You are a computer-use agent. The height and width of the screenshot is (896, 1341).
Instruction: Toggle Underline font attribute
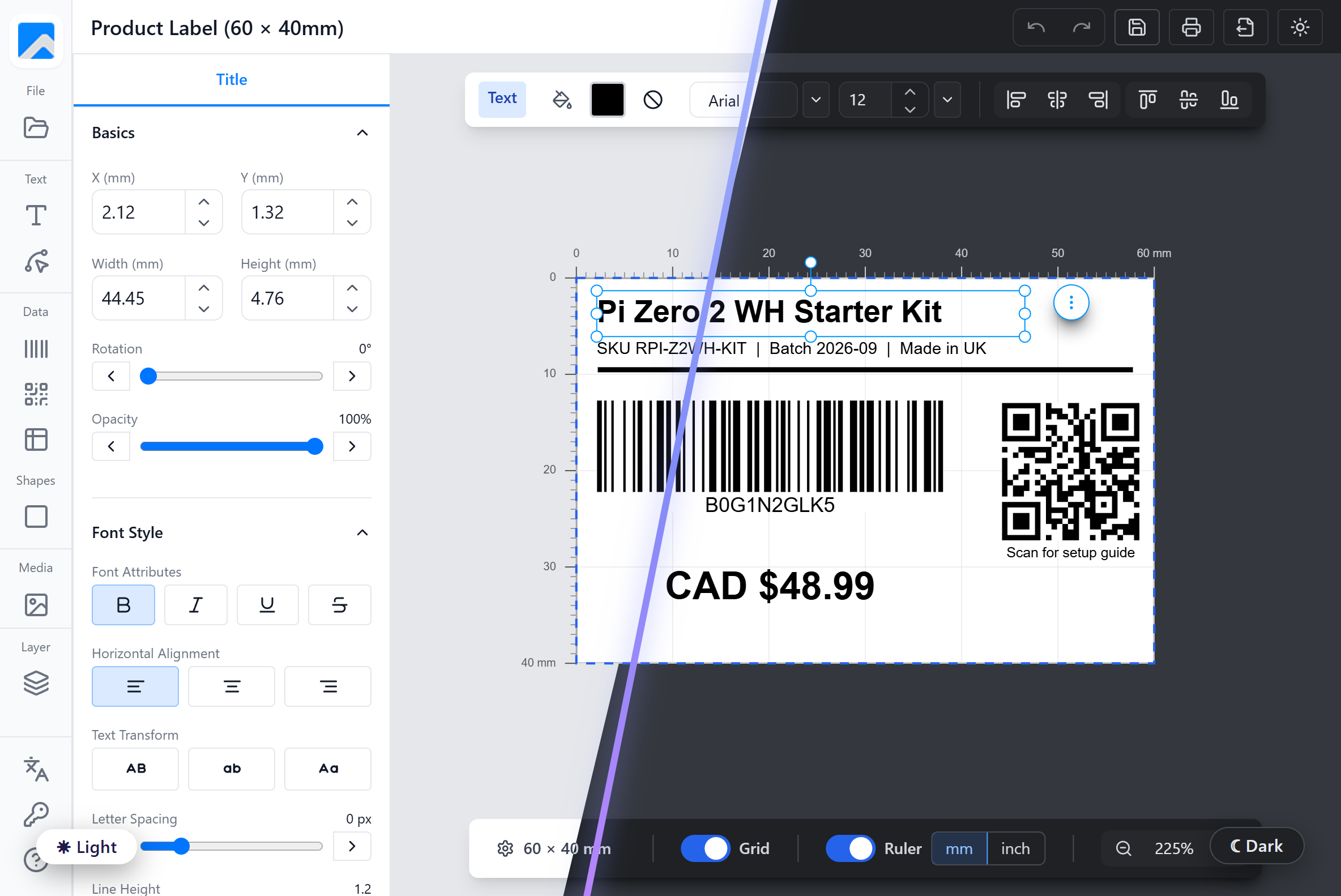coord(267,604)
